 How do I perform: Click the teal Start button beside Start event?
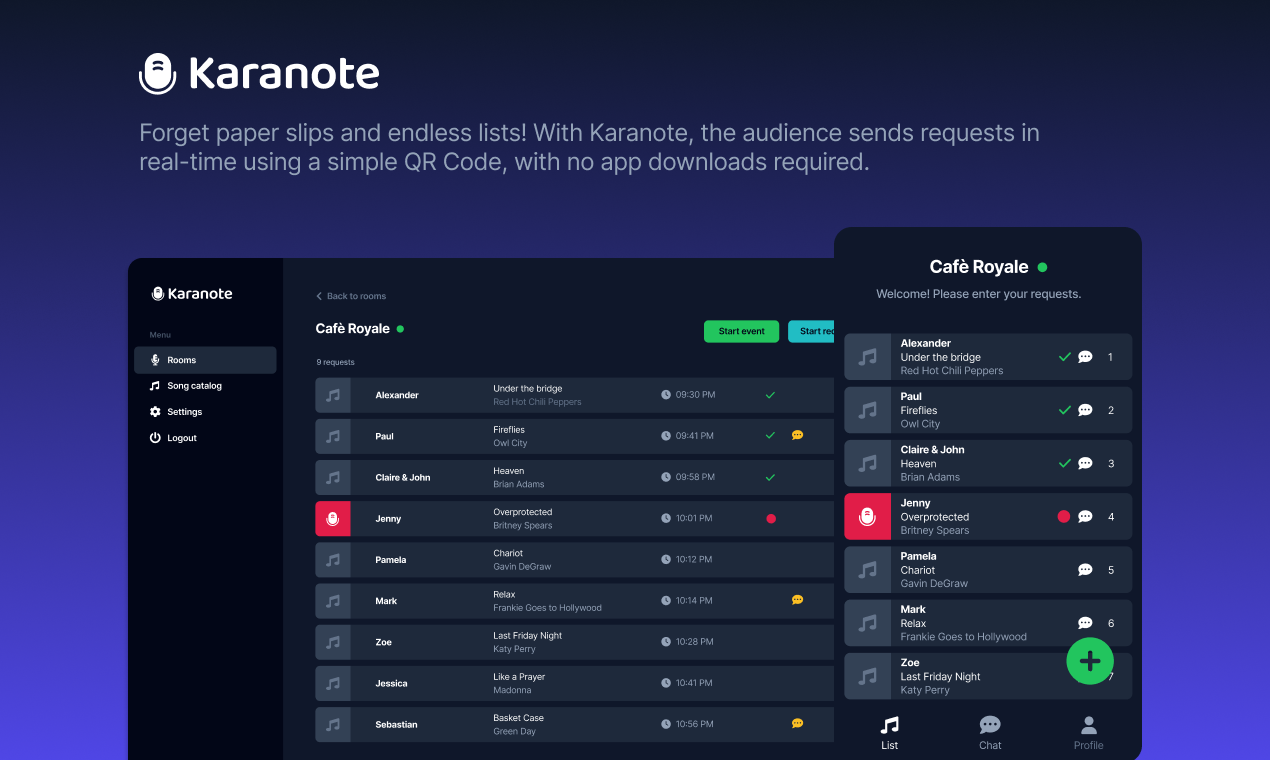point(811,331)
